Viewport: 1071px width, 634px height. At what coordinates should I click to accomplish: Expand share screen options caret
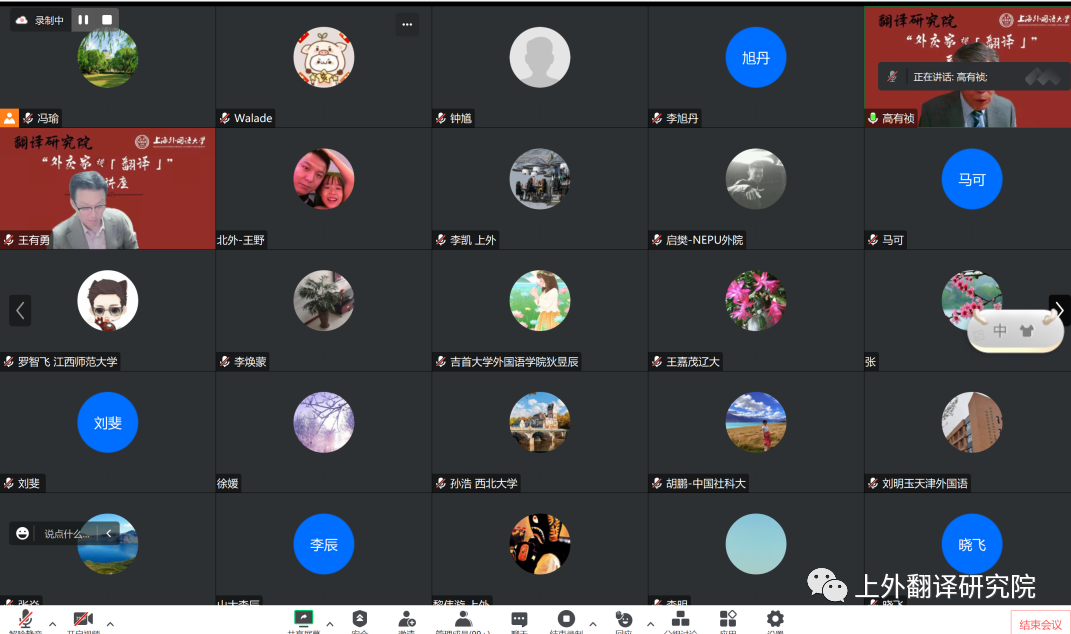(x=330, y=624)
